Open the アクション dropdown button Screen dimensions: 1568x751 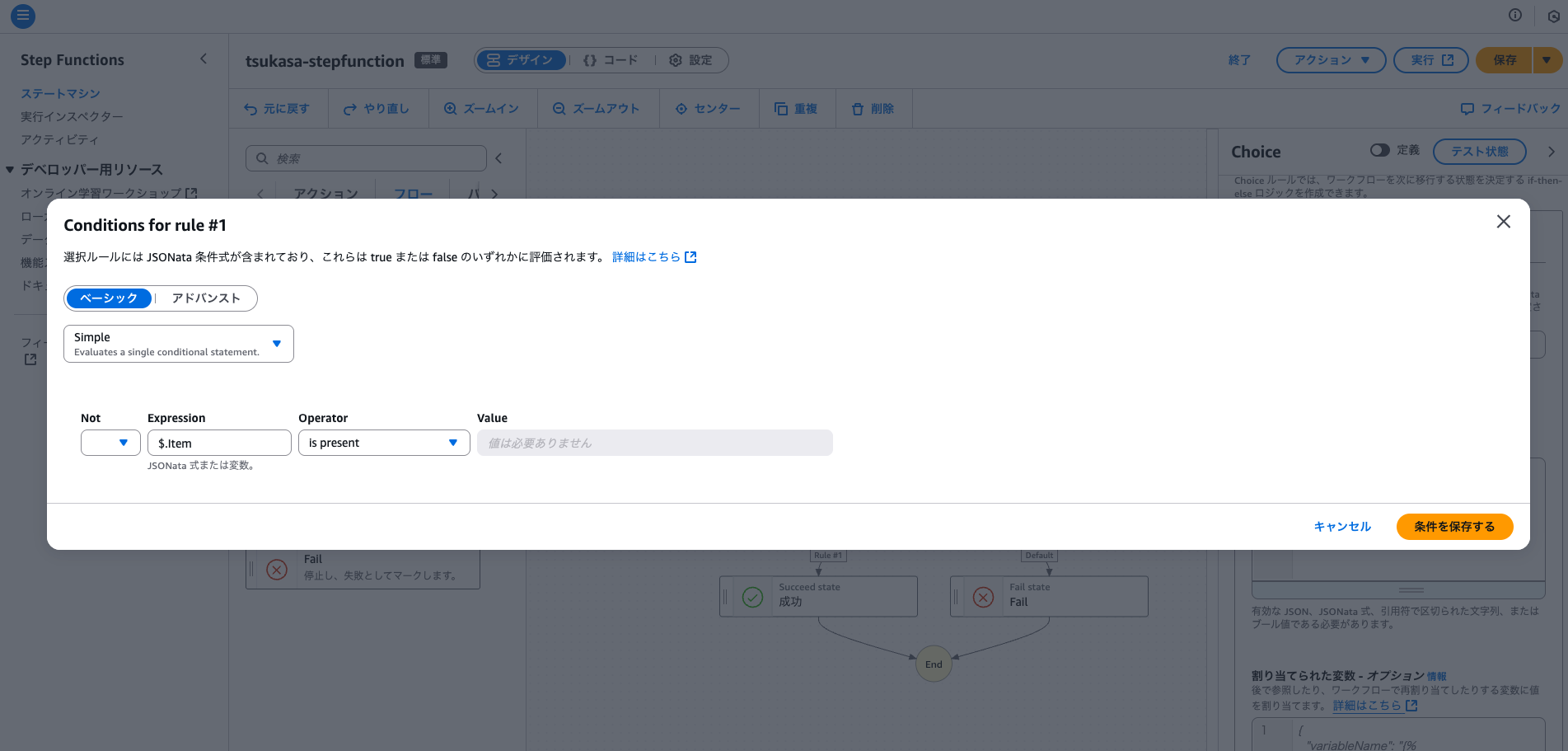point(1331,60)
